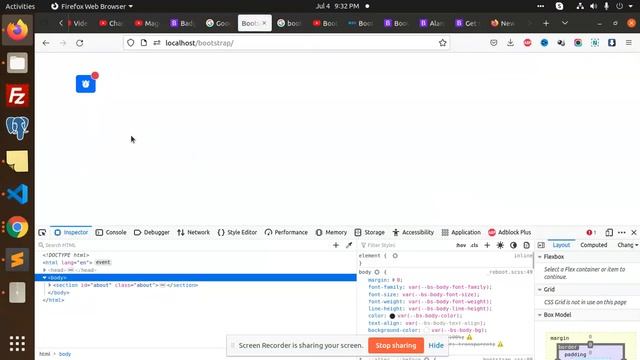Open the Accessibility tab
640x360 pixels.
point(413,233)
